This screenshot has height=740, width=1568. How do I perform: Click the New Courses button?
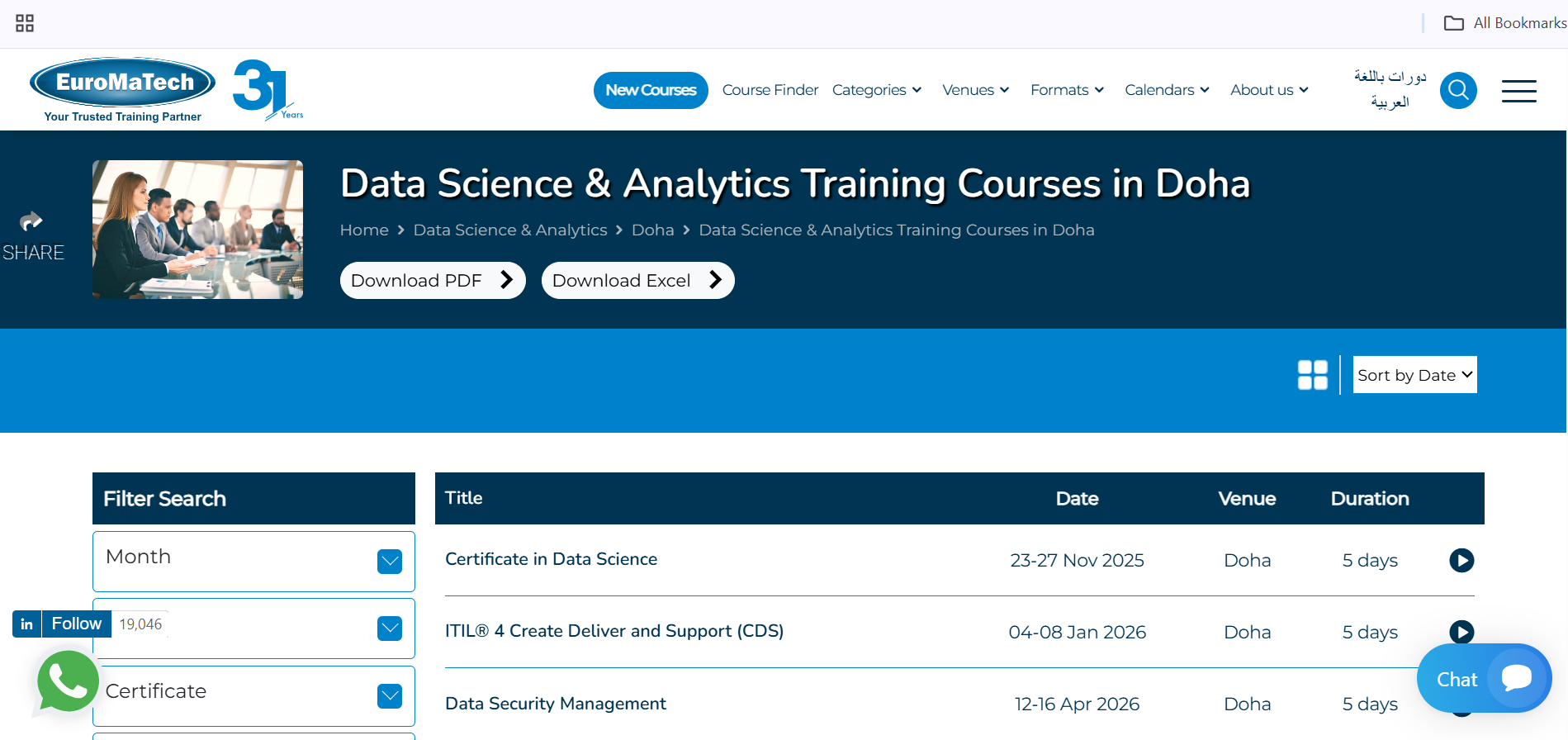(651, 90)
